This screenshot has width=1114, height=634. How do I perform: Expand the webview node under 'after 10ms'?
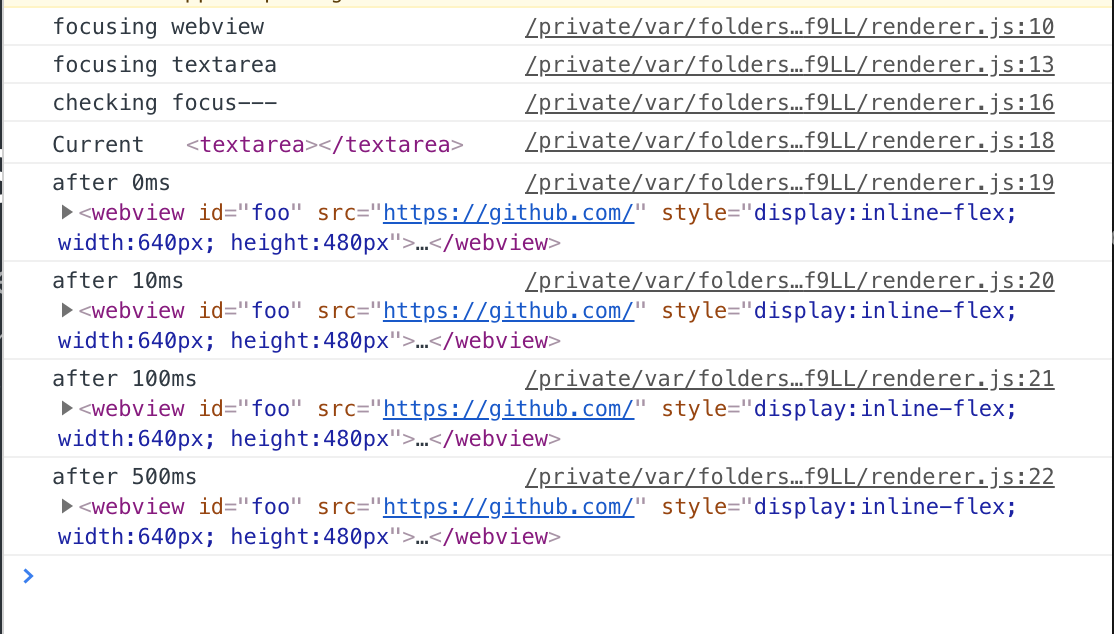tap(67, 310)
